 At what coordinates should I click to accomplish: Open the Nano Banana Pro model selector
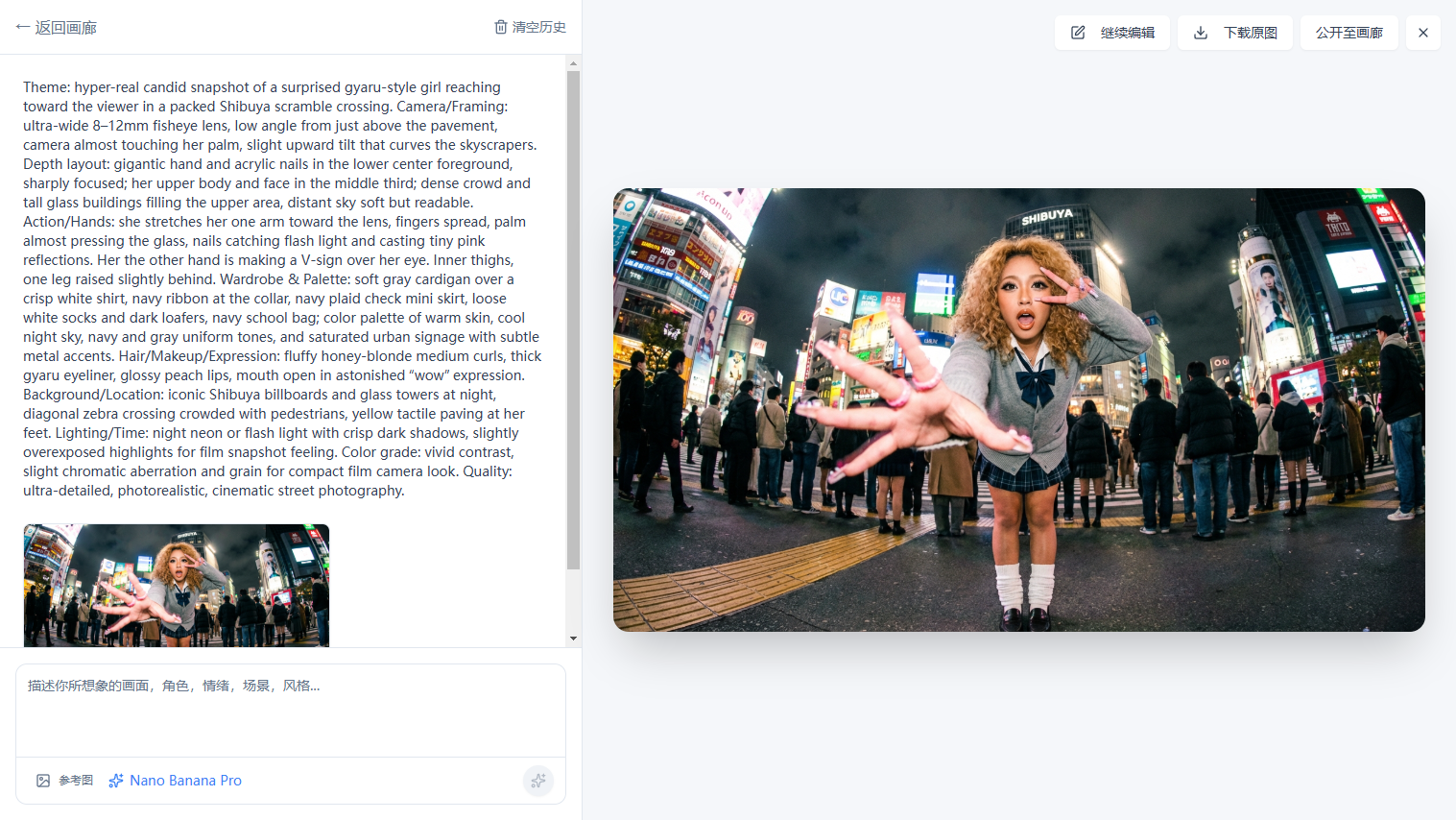click(185, 781)
